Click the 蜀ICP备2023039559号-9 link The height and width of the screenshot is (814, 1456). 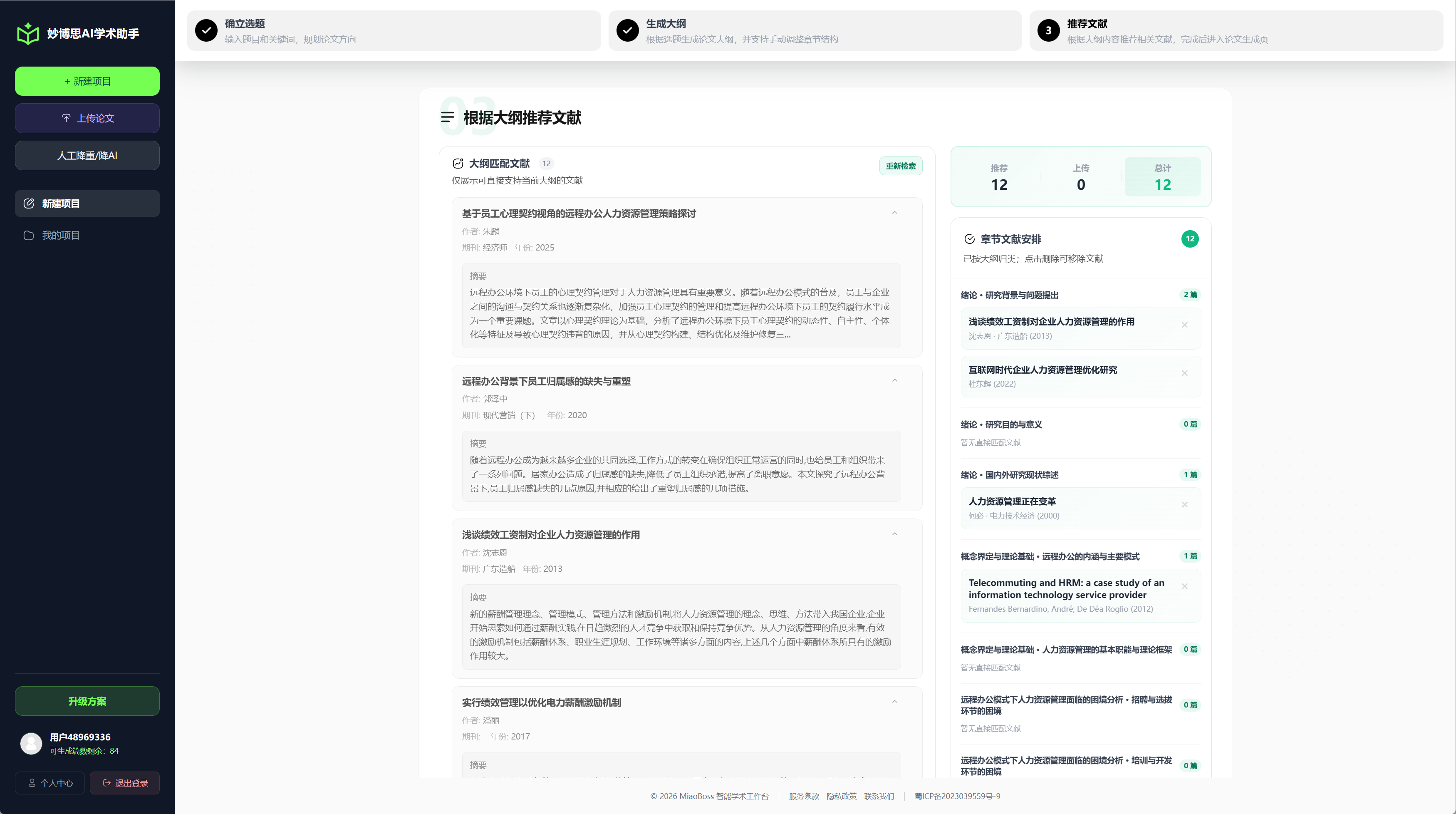tap(958, 796)
